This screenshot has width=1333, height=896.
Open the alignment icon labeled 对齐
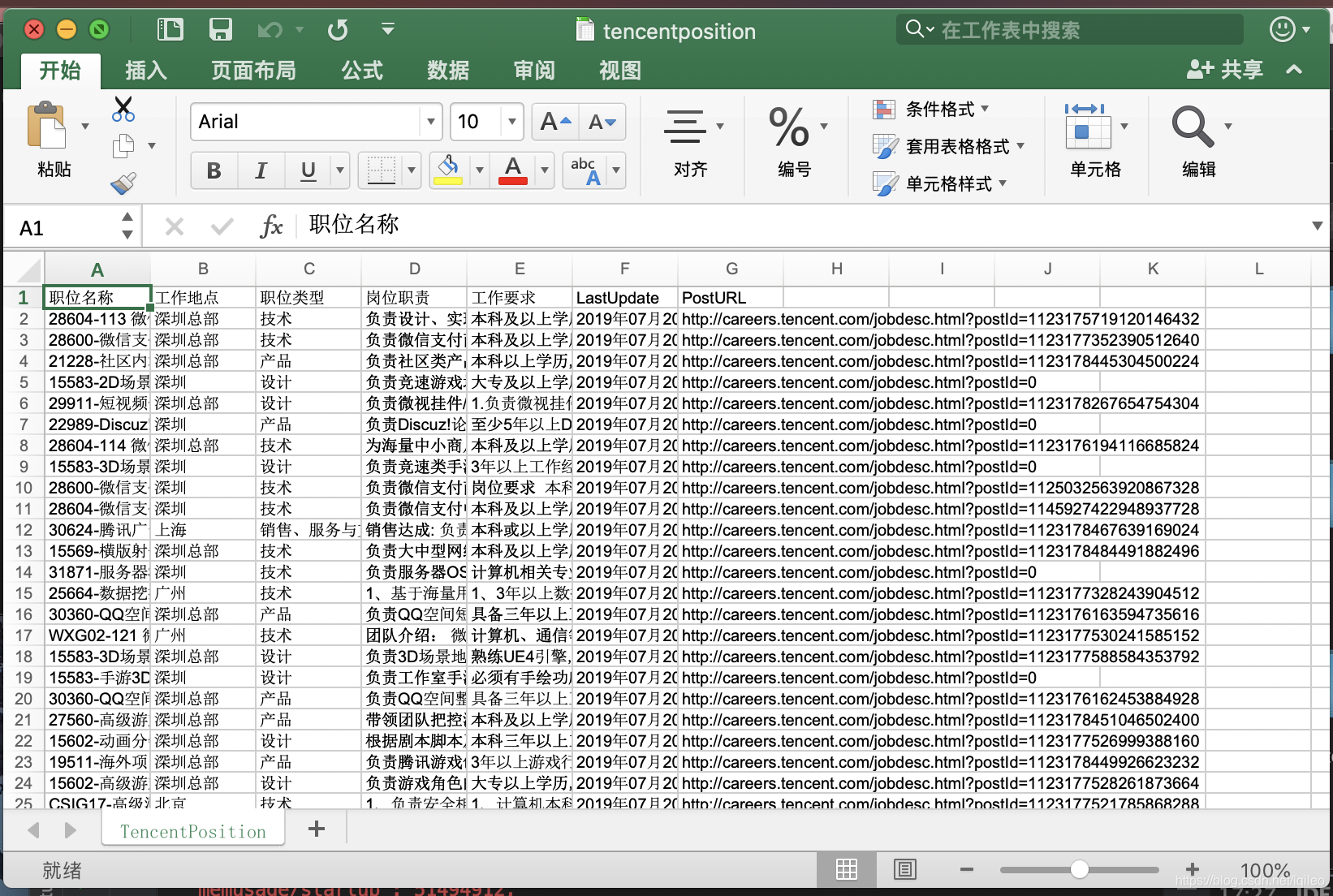(x=685, y=127)
